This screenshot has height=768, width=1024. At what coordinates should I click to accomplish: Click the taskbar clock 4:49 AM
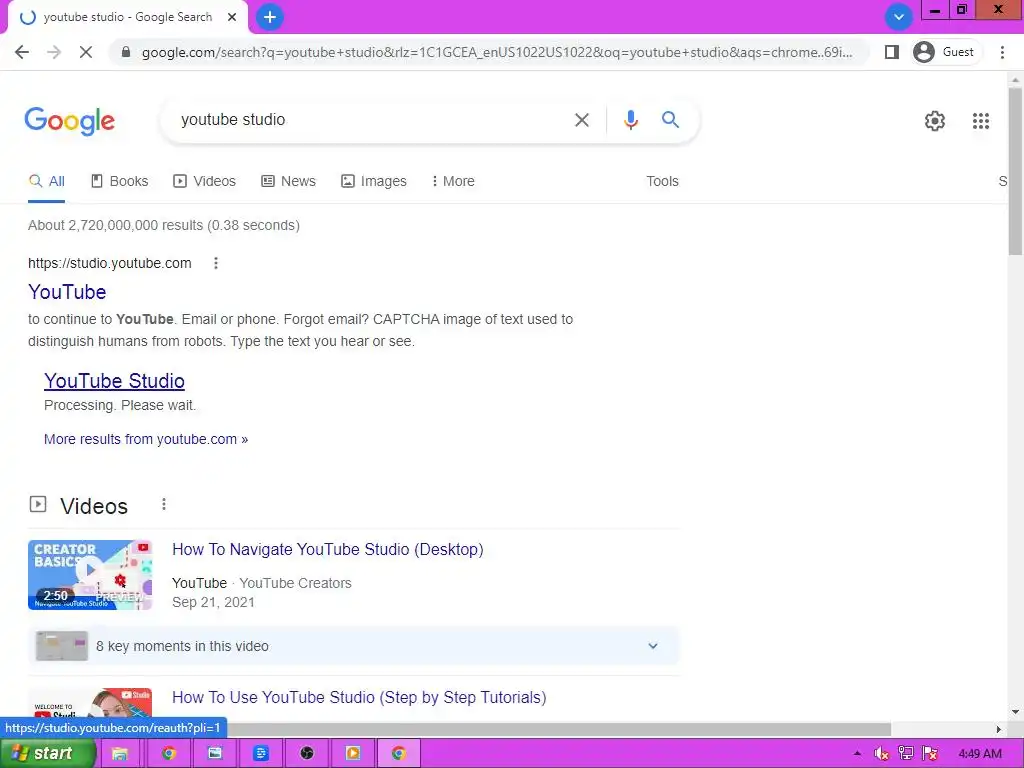click(979, 754)
